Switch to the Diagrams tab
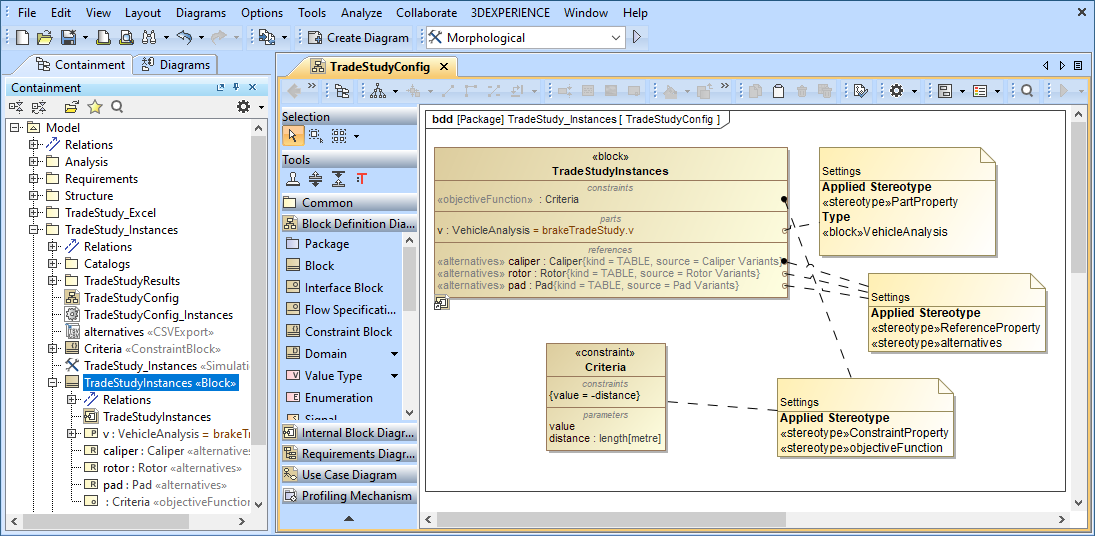The height and width of the screenshot is (536, 1095). [176, 65]
